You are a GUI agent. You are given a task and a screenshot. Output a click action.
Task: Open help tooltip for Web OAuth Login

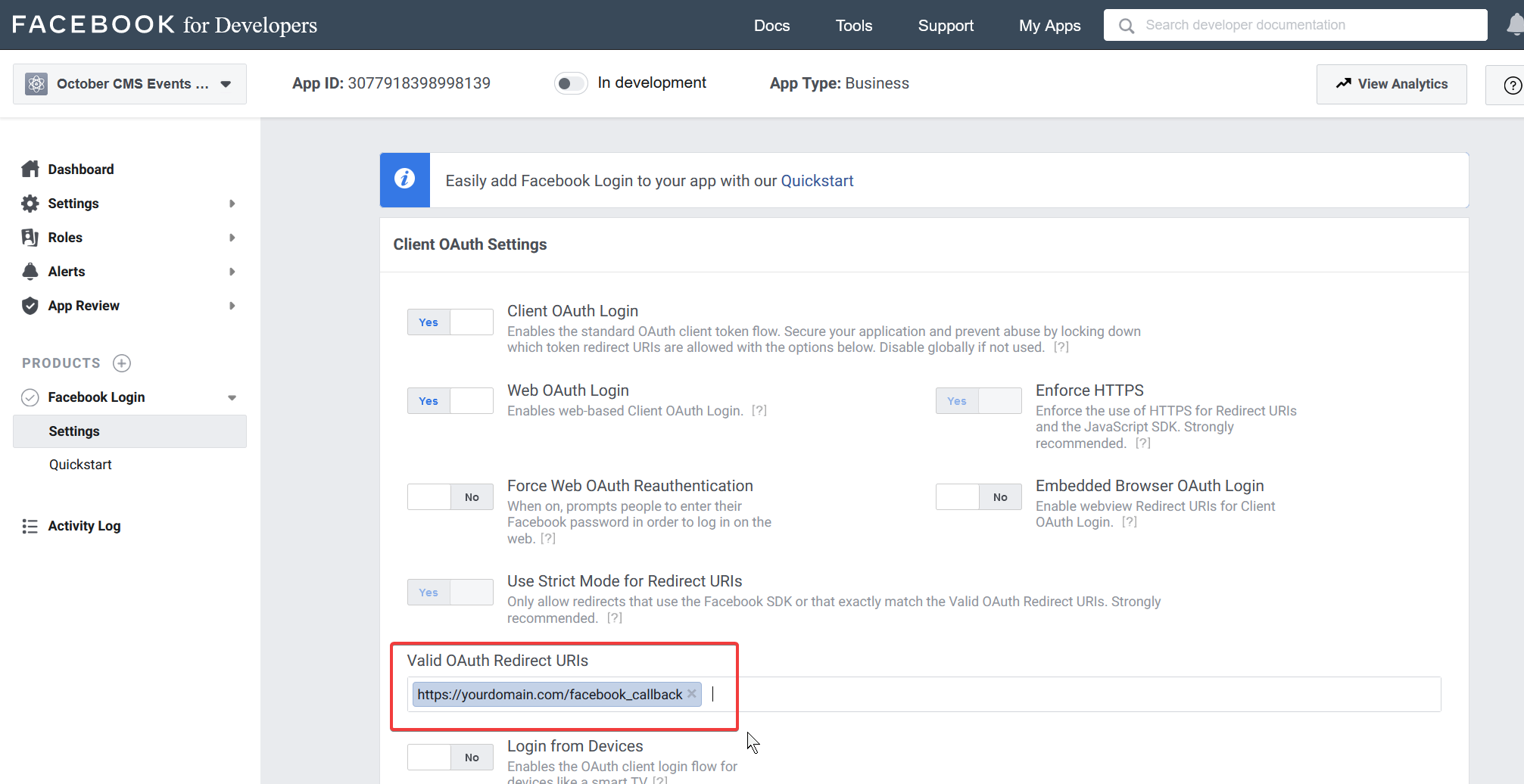pos(759,411)
